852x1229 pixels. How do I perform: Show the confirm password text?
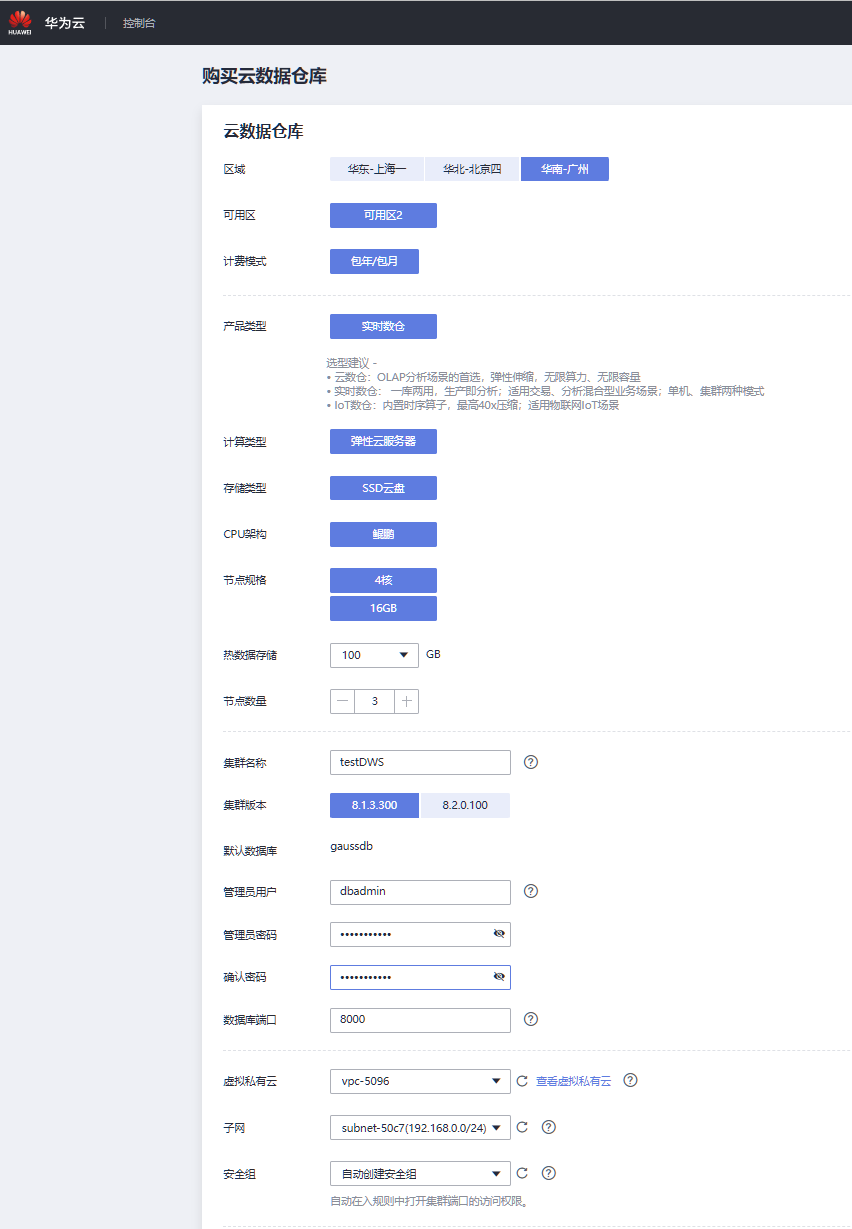pos(499,977)
